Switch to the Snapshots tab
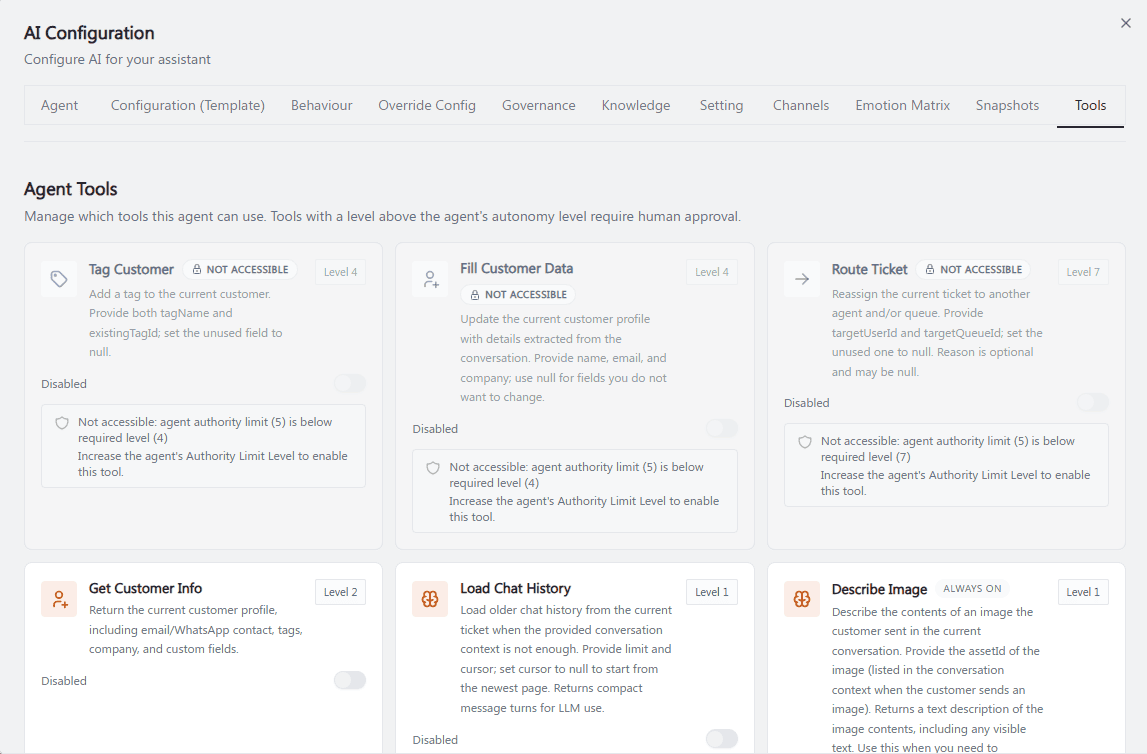This screenshot has height=754, width=1147. [1007, 105]
